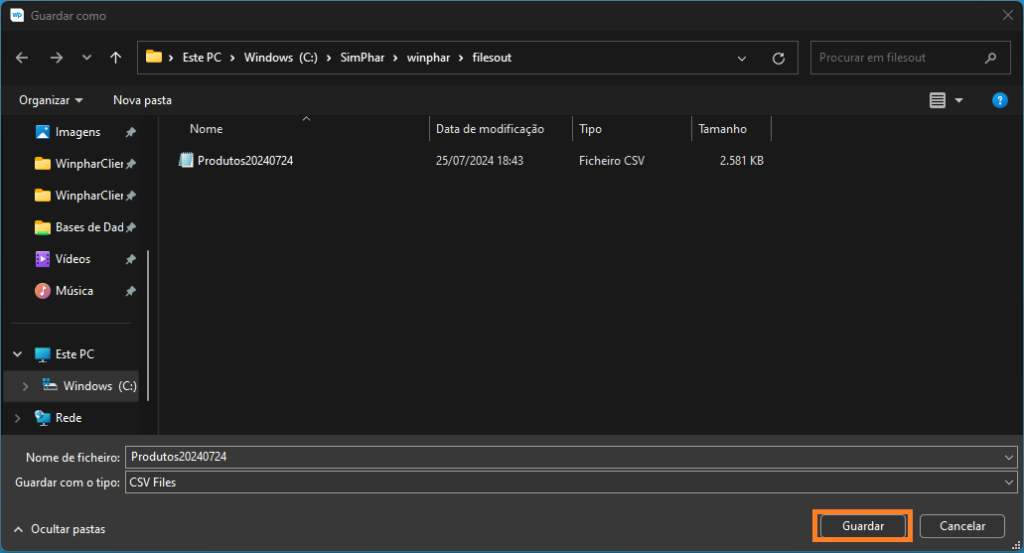Collapse the Este PC tree node
The height and width of the screenshot is (553, 1024).
point(17,354)
